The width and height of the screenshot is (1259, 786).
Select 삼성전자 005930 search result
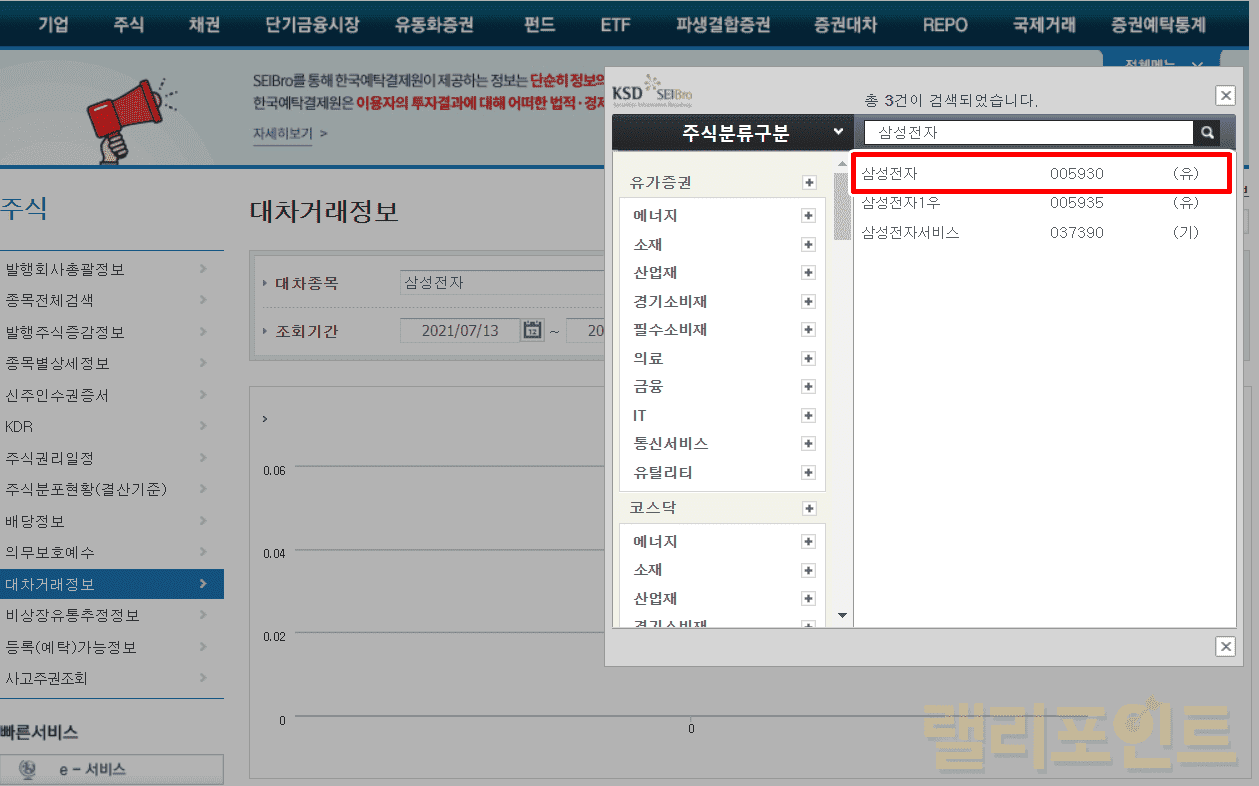click(x=1041, y=174)
